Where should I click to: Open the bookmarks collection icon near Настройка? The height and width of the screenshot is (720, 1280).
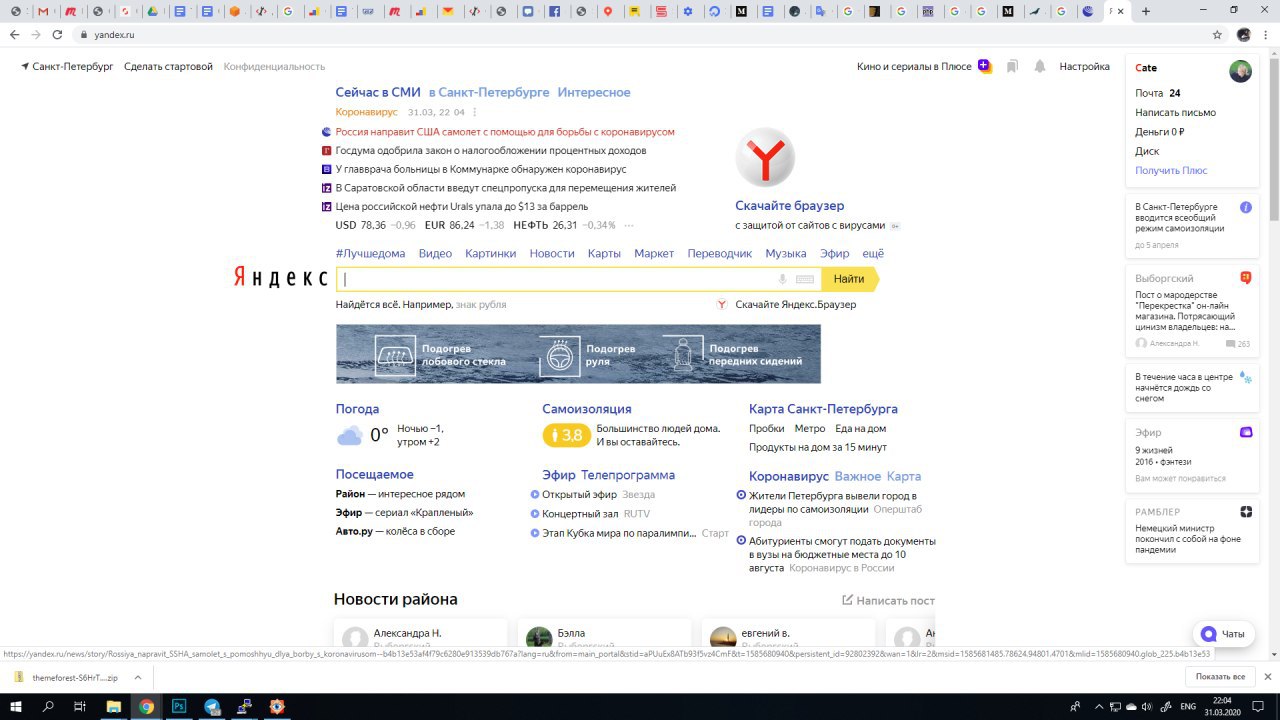(x=1012, y=66)
